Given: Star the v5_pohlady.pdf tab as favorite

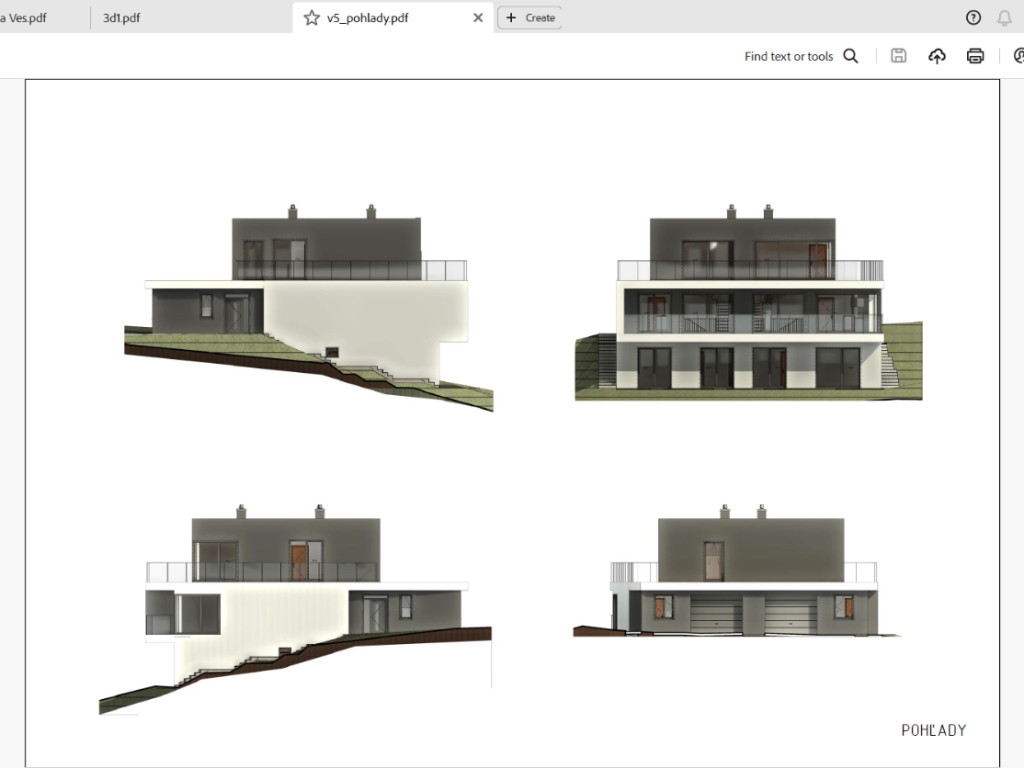Looking at the screenshot, I should click(311, 18).
